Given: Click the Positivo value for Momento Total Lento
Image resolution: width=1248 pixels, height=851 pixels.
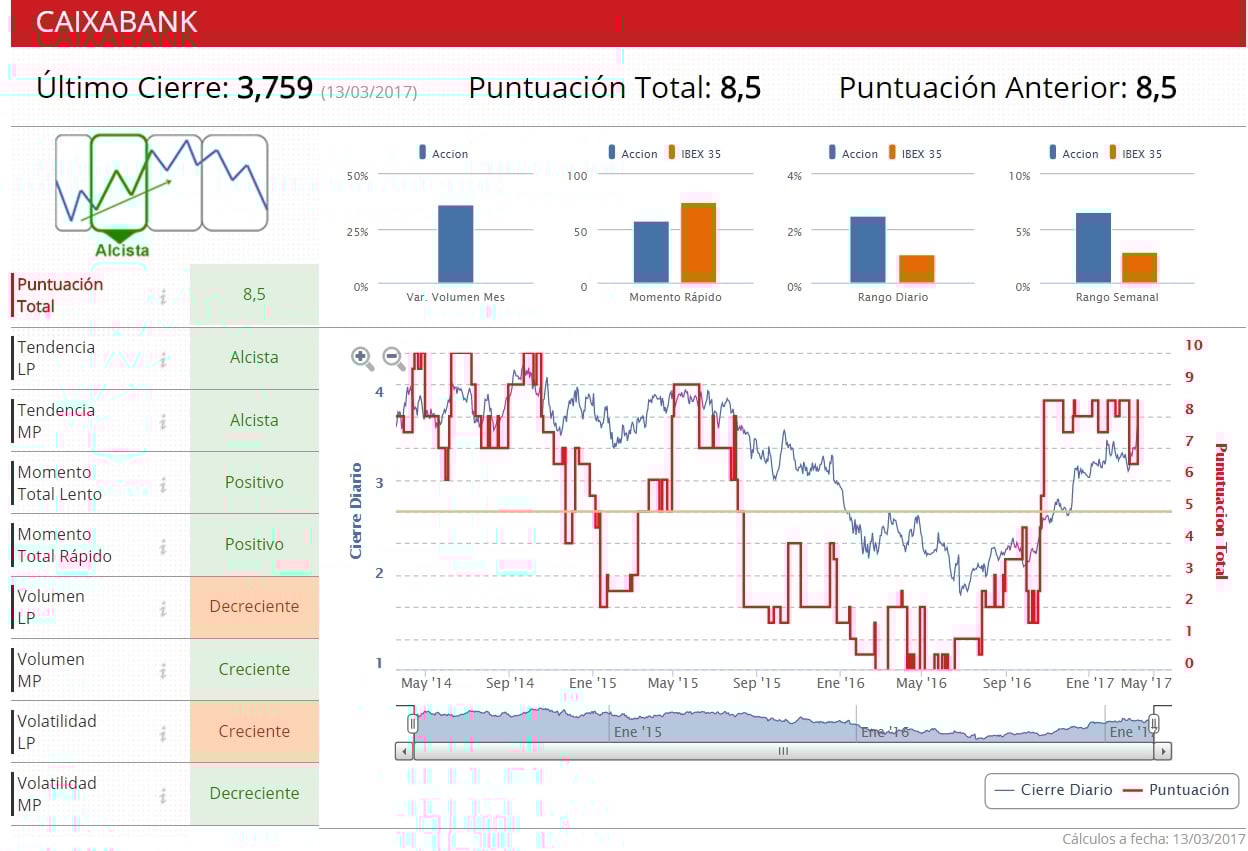Looking at the screenshot, I should [x=254, y=483].
